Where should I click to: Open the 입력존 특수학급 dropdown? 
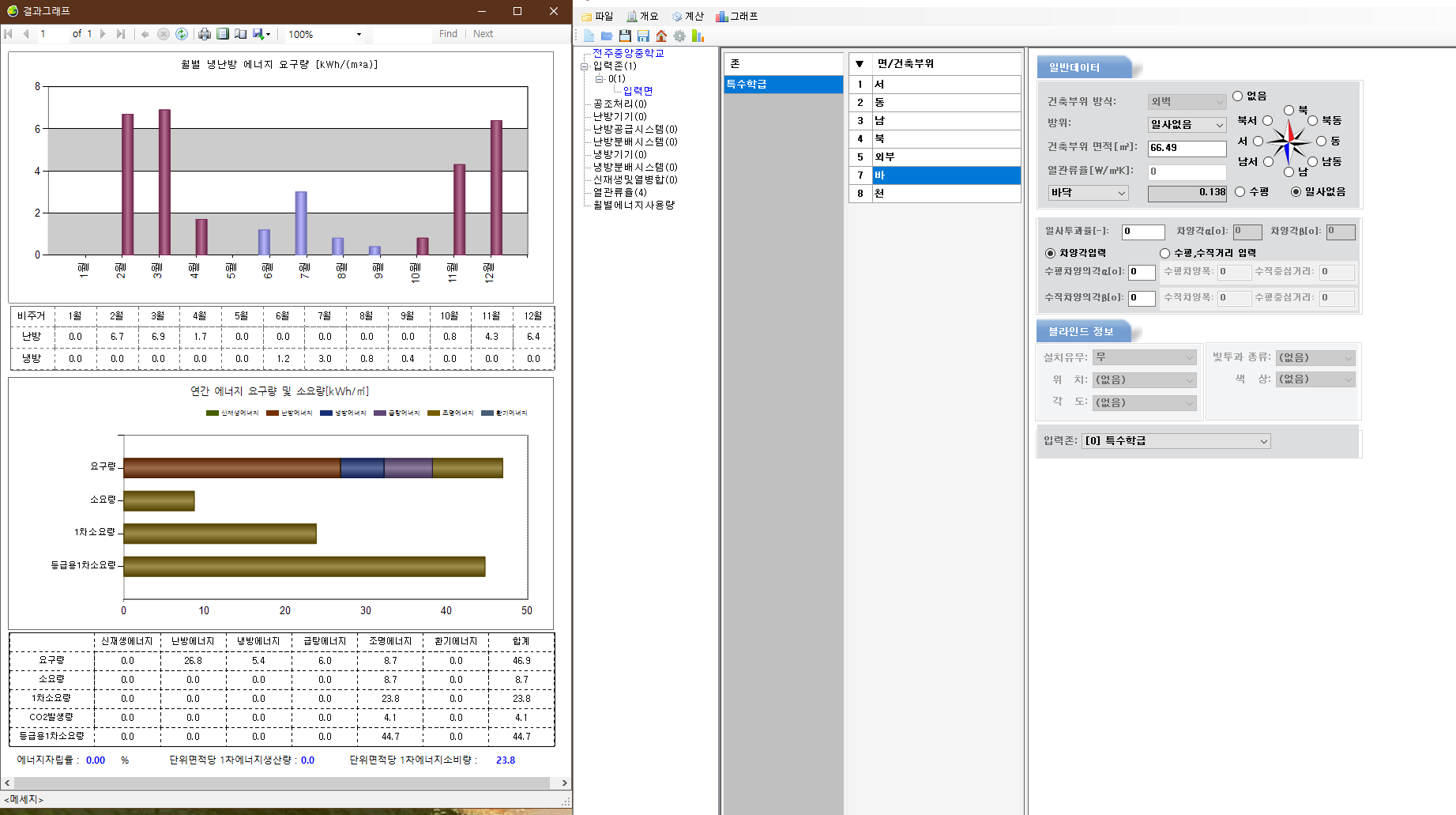point(1176,441)
